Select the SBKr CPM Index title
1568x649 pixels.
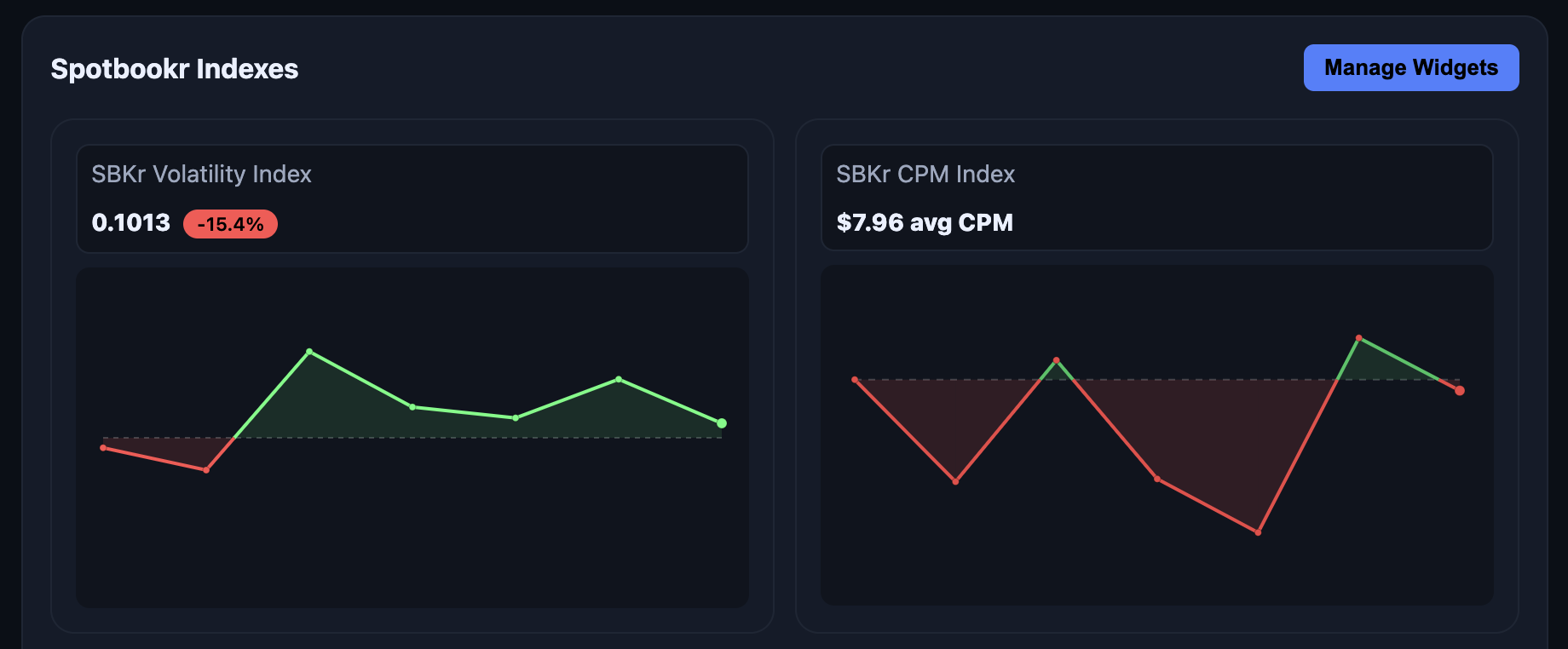click(x=925, y=174)
